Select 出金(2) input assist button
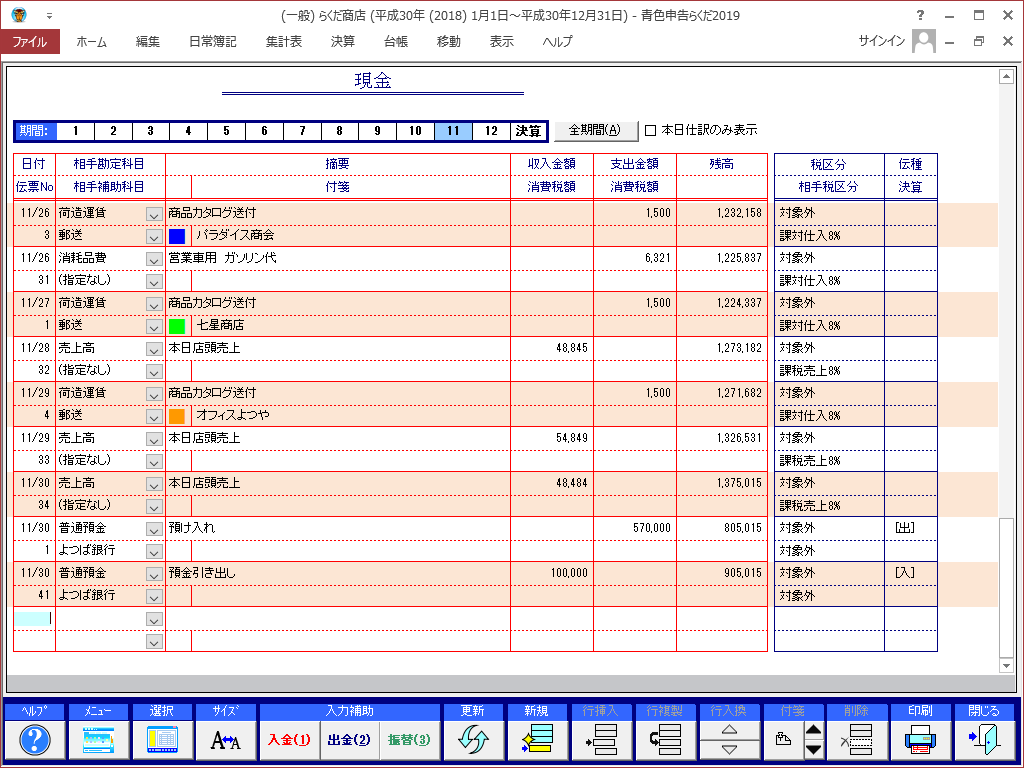This screenshot has width=1024, height=768. [349, 740]
